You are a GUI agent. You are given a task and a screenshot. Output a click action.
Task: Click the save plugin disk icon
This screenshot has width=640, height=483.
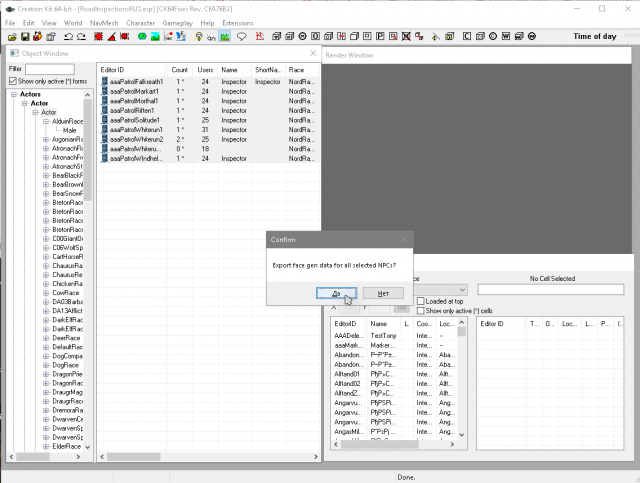(26, 37)
